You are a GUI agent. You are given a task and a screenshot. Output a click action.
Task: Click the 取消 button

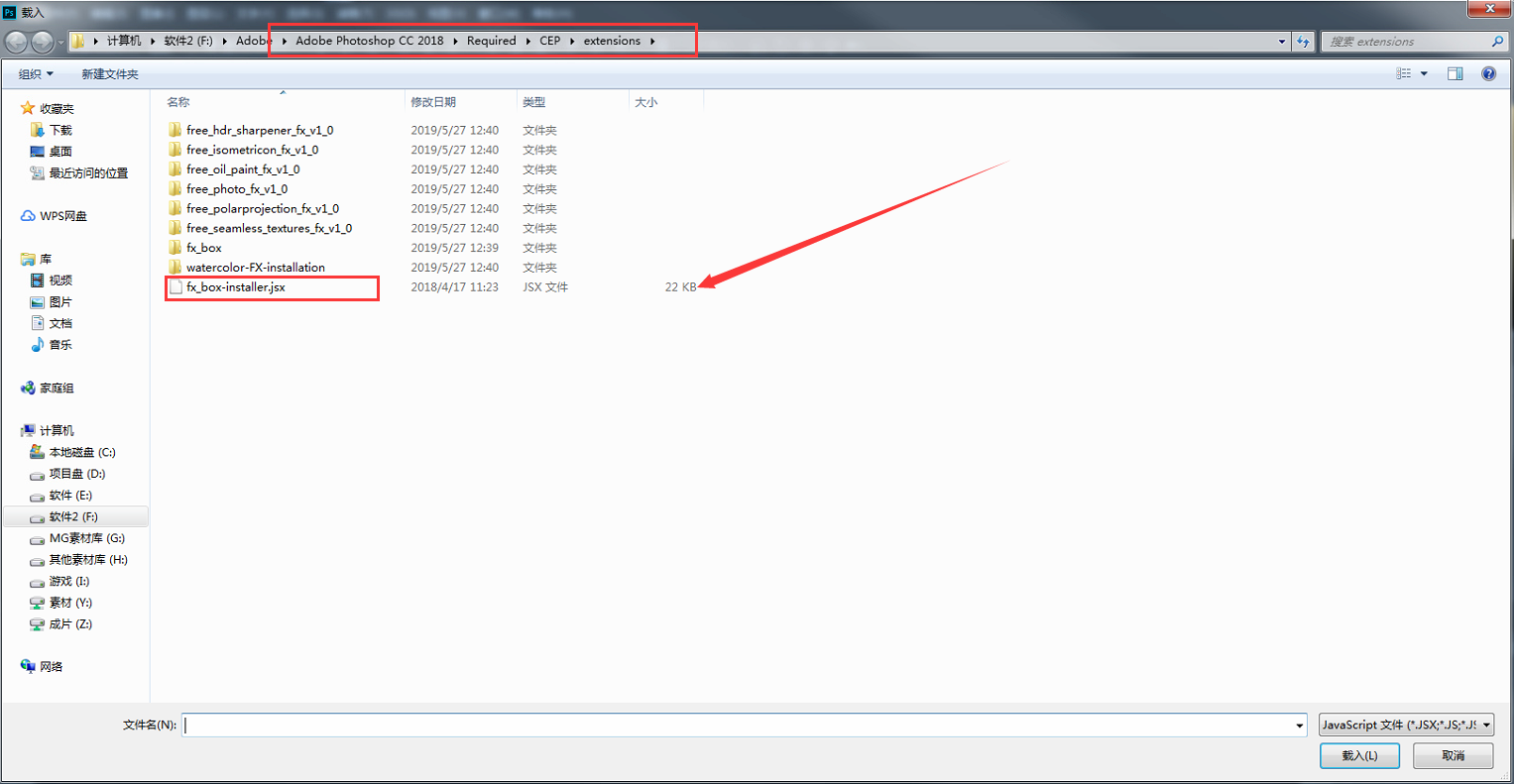tap(1454, 755)
